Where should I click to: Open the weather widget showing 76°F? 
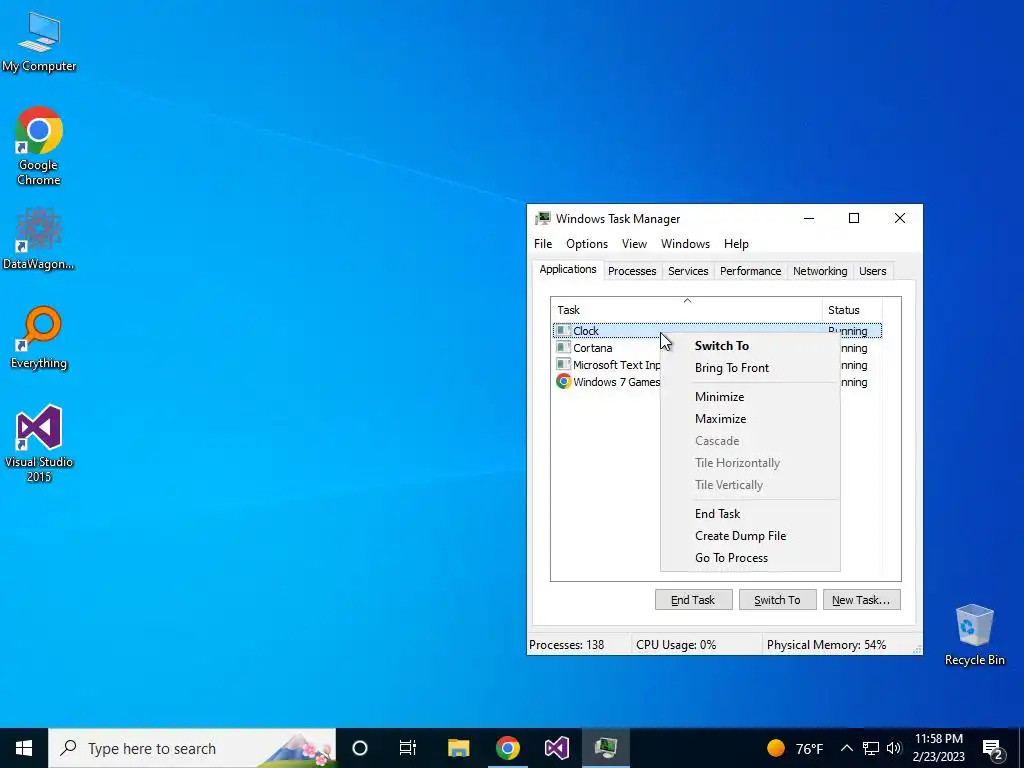pos(795,748)
